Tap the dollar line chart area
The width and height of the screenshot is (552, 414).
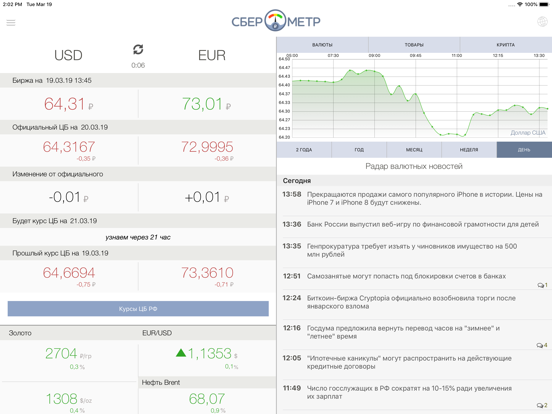tap(420, 98)
